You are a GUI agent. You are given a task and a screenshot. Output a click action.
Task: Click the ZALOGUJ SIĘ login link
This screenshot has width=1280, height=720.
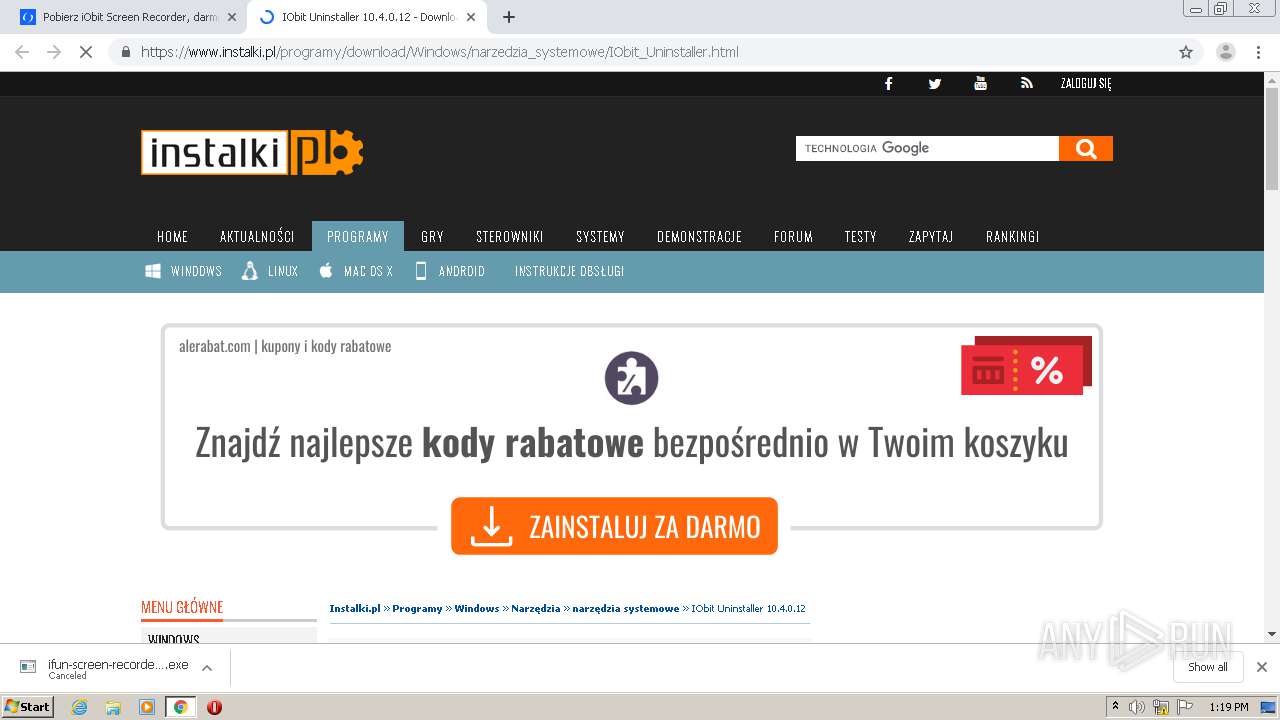pyautogui.click(x=1086, y=84)
